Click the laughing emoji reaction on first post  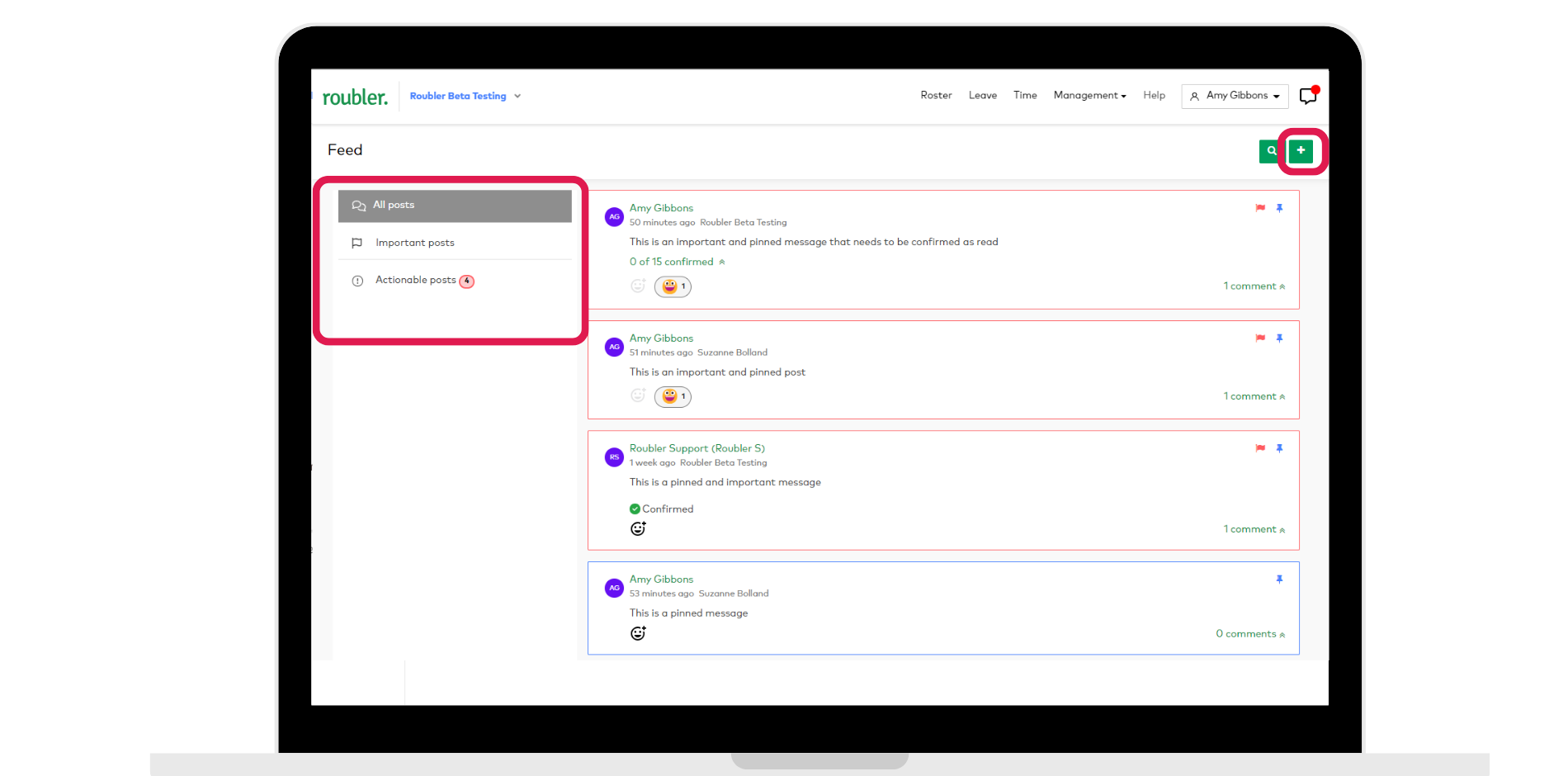pyautogui.click(x=673, y=286)
